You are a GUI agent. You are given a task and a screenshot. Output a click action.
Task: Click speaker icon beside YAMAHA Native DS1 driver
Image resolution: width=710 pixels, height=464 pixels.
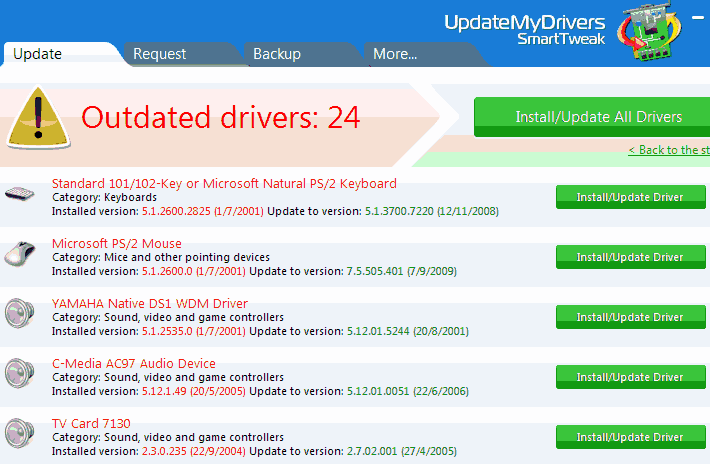[19, 313]
